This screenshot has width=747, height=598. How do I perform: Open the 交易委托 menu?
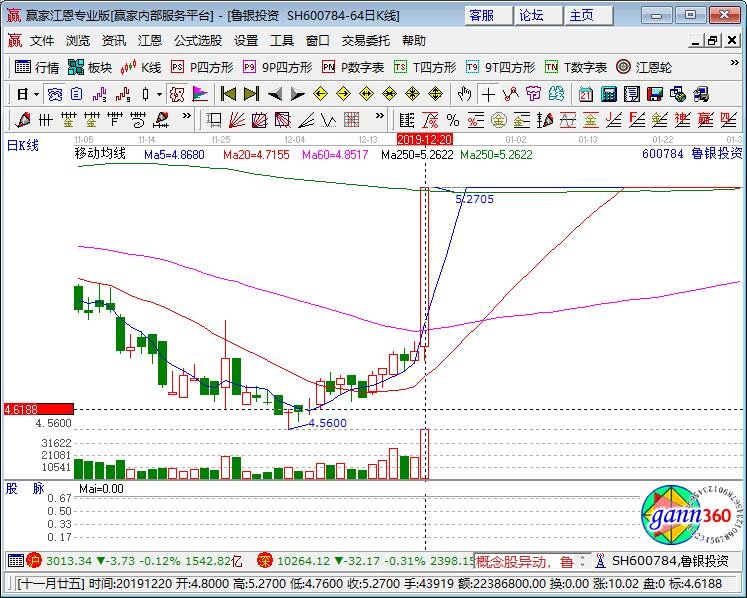click(x=365, y=41)
